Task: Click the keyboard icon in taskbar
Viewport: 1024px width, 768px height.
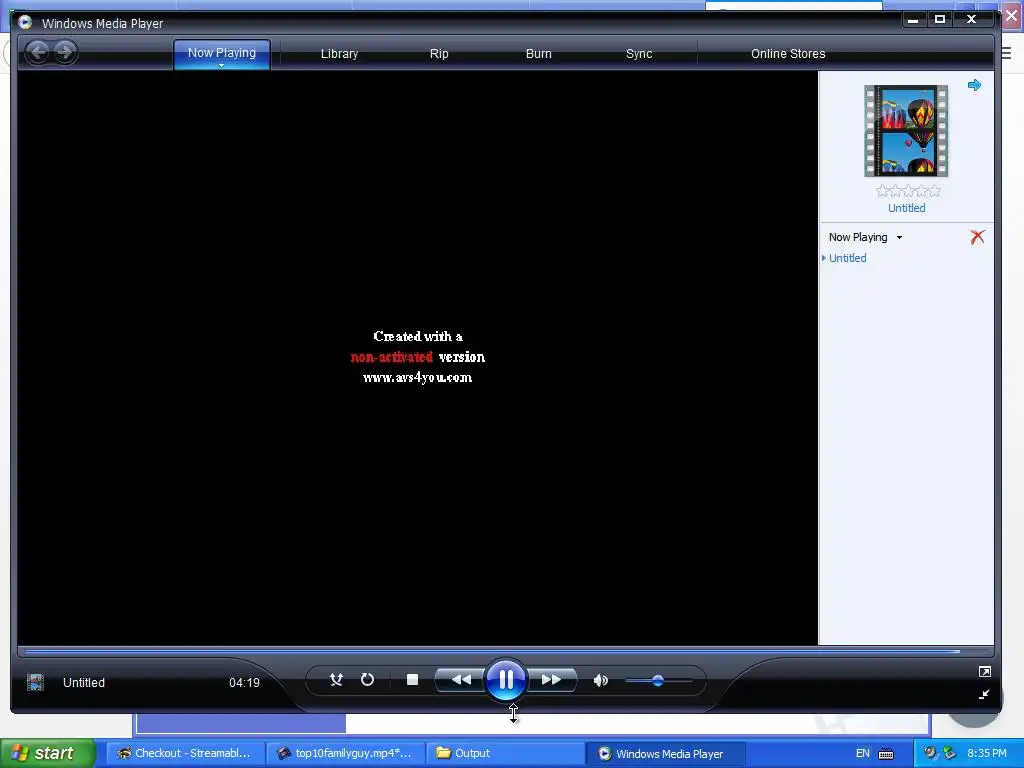Action: [x=886, y=754]
